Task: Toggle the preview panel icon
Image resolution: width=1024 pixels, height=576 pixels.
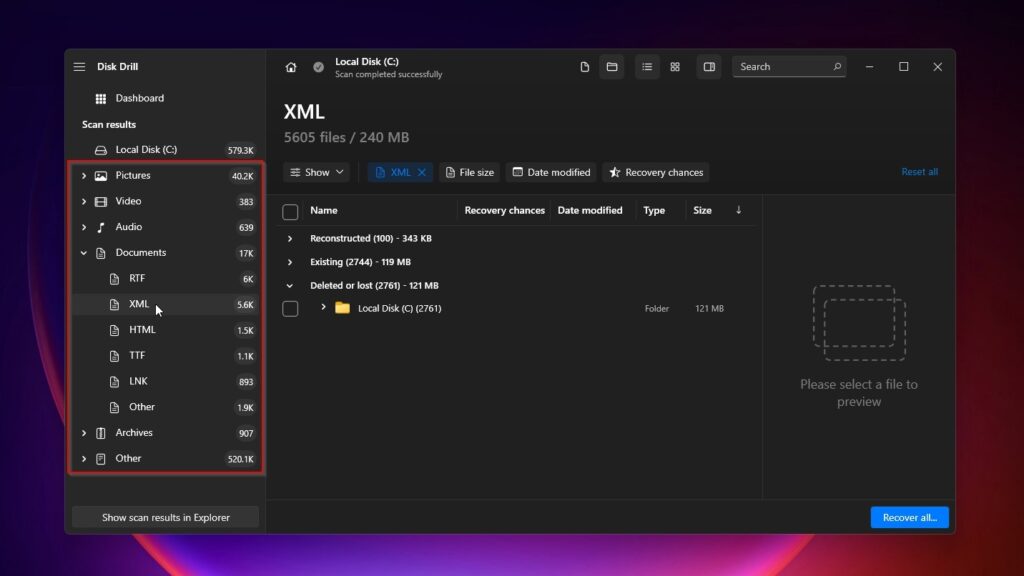Action: (709, 67)
